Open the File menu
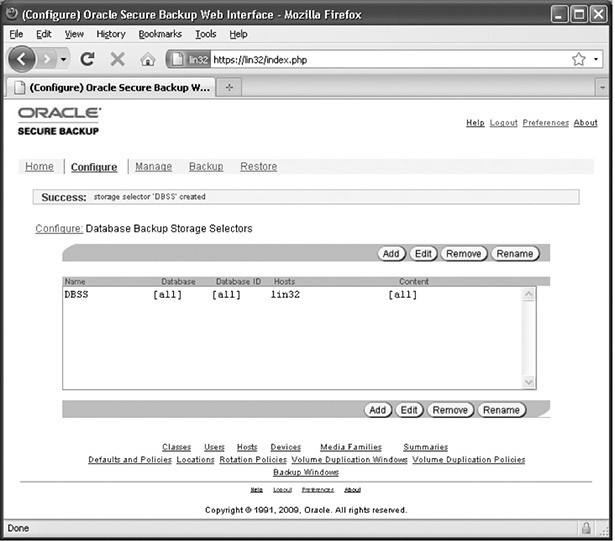This screenshot has height=541, width=615. pyautogui.click(x=16, y=34)
